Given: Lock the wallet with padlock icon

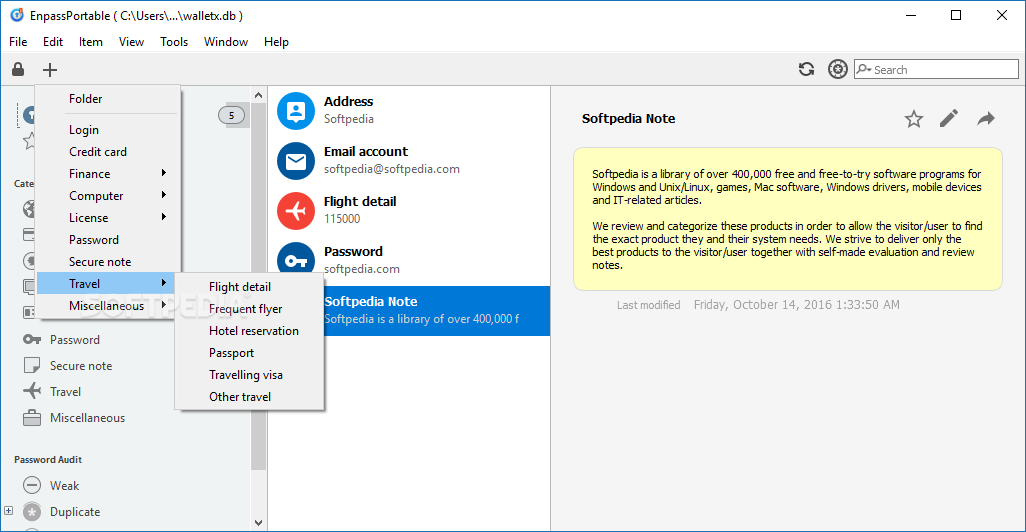Looking at the screenshot, I should point(18,69).
